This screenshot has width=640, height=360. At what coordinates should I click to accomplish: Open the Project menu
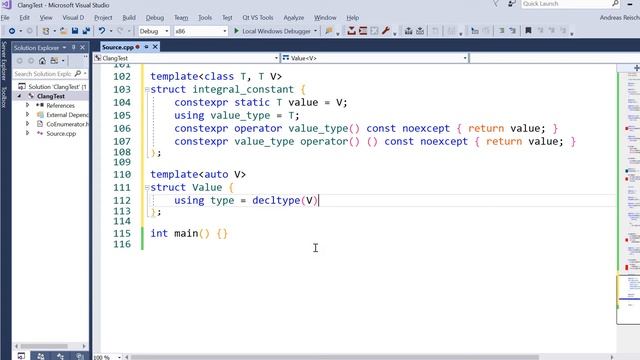tap(103, 18)
